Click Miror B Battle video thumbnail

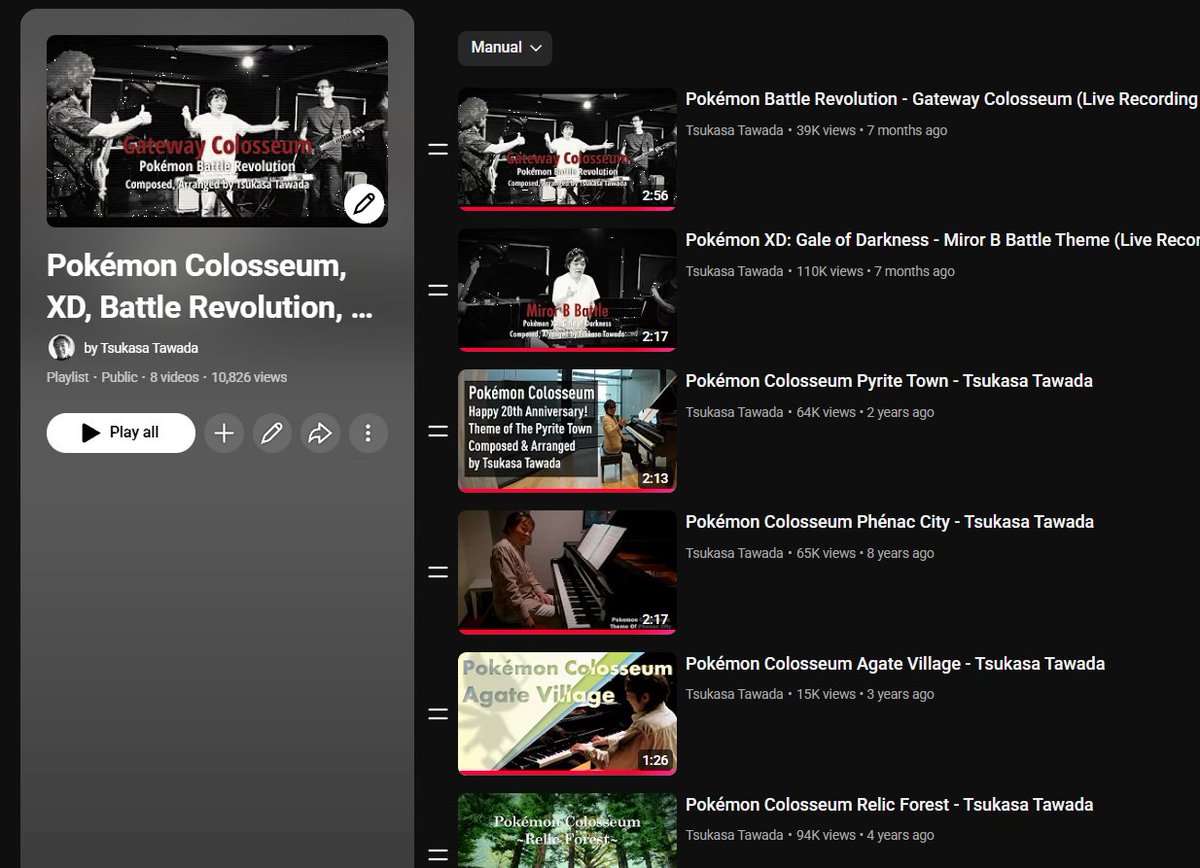pos(567,290)
